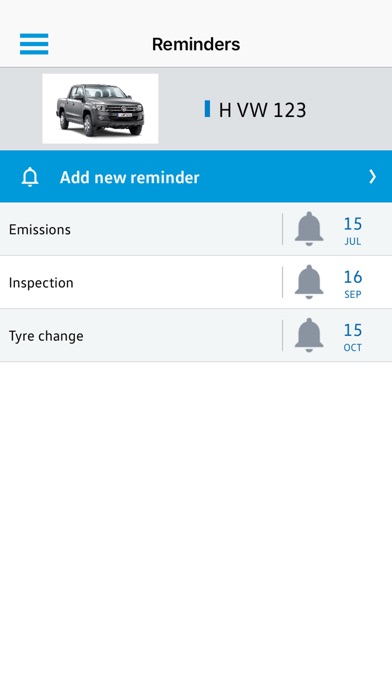The width and height of the screenshot is (392, 696).
Task: Tap the Reminders page title
Action: click(x=196, y=44)
